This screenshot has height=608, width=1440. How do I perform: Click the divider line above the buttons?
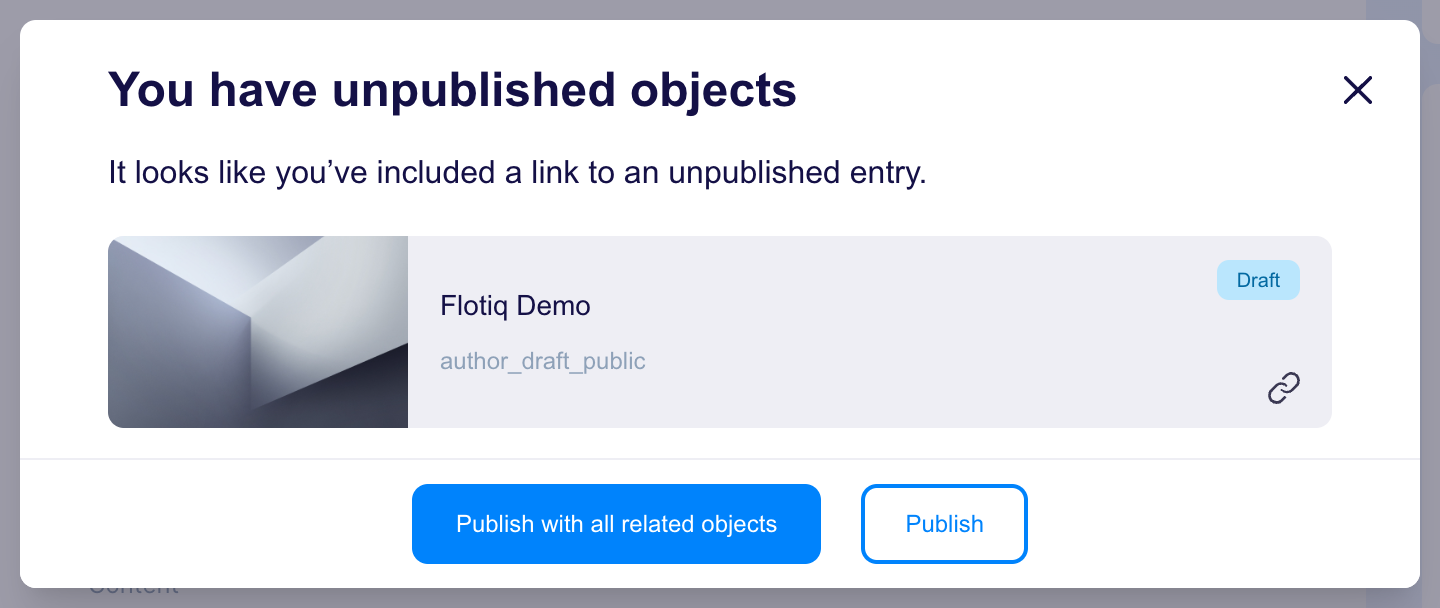(720, 459)
